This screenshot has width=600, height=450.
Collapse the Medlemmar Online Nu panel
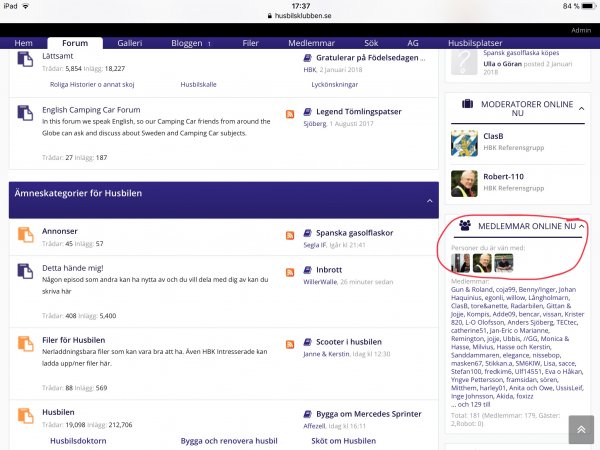[x=583, y=227]
